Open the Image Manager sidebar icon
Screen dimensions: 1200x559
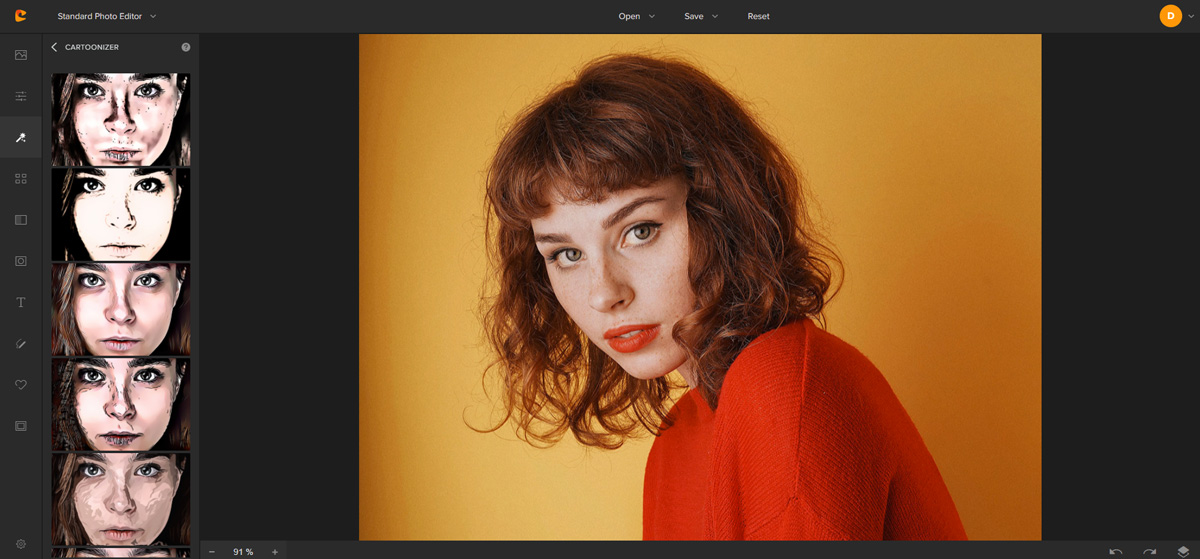point(20,55)
